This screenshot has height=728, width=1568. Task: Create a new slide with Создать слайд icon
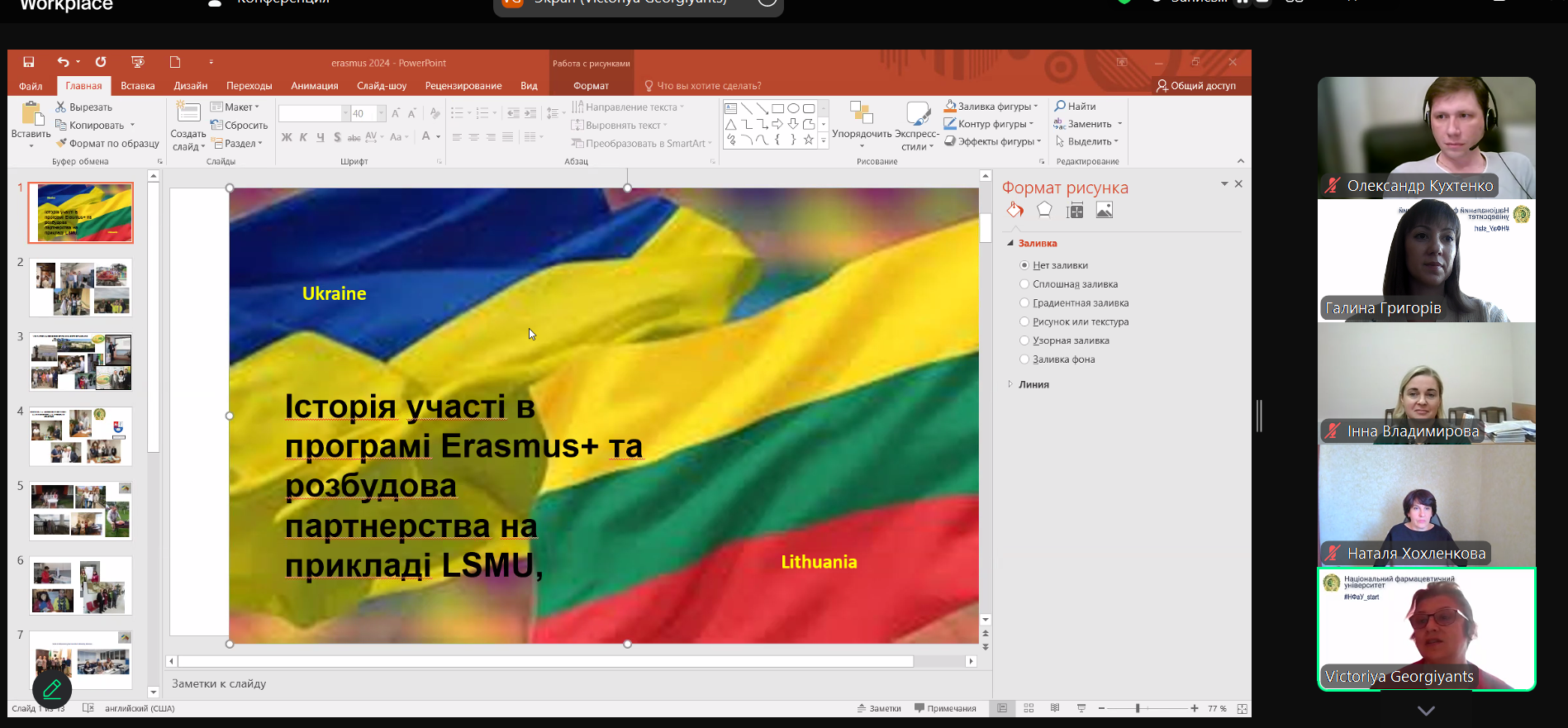[188, 113]
